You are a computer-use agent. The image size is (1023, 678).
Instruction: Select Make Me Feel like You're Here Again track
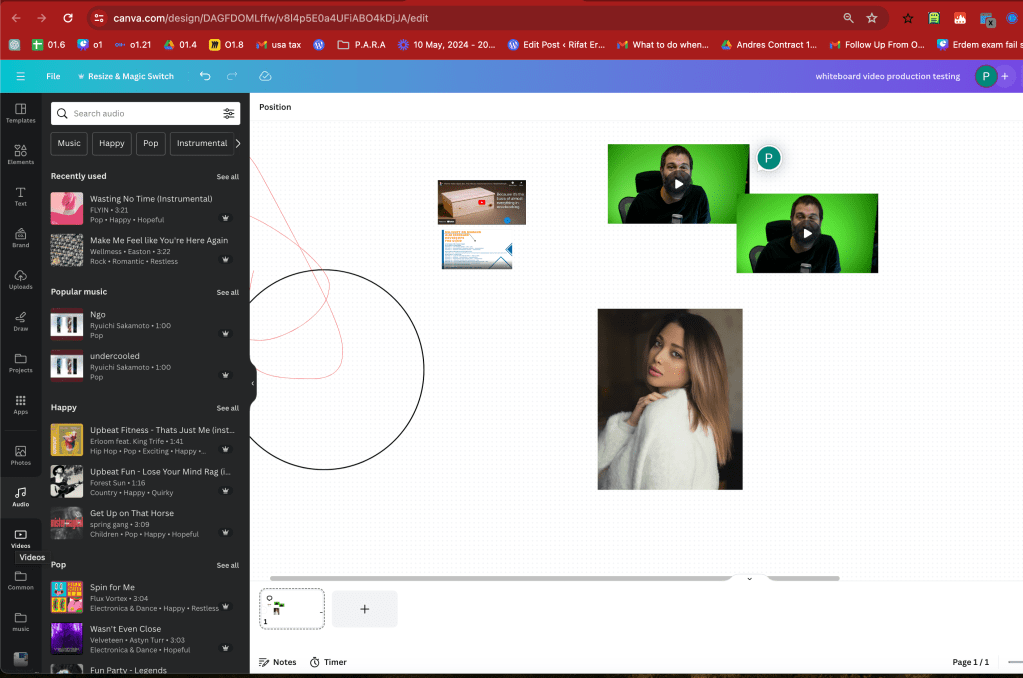tap(145, 251)
